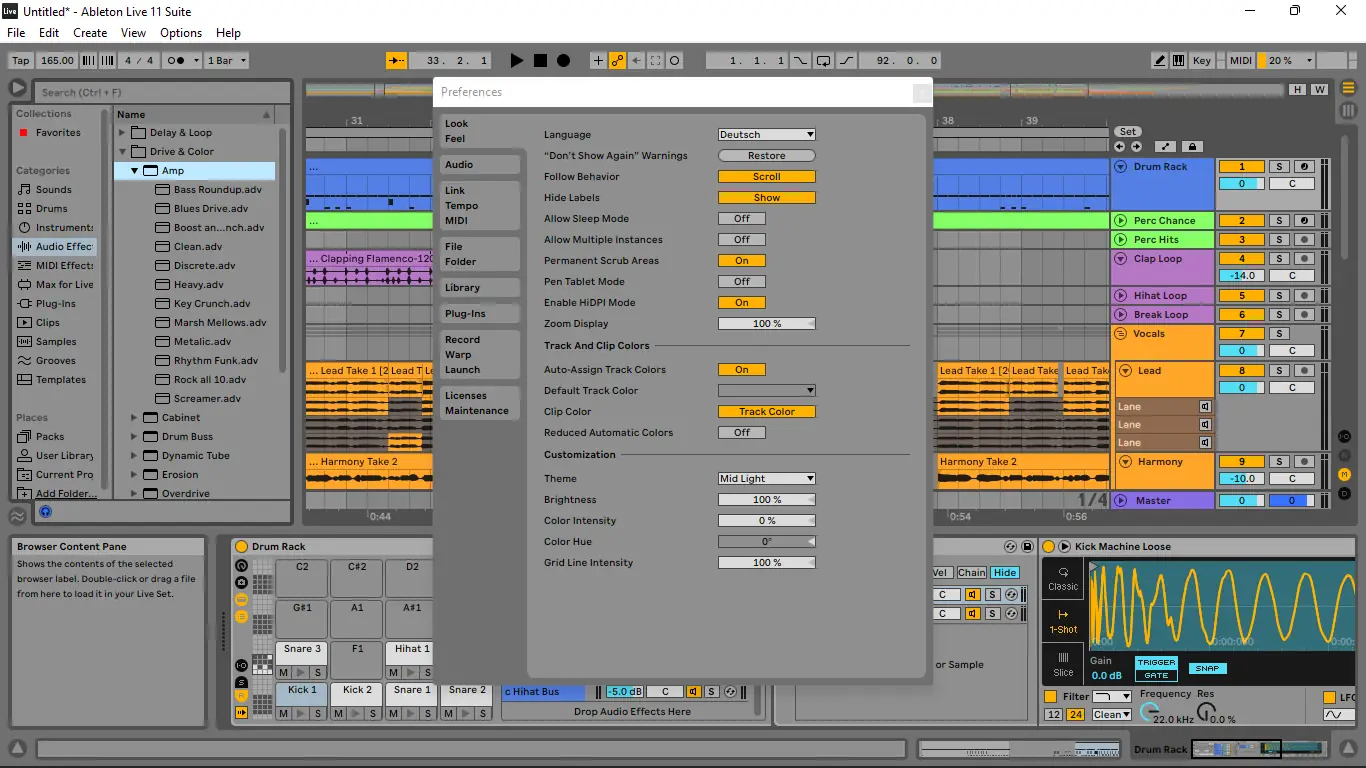Click the tempo field showing 165.00
This screenshot has width=1366, height=768.
(x=58, y=61)
